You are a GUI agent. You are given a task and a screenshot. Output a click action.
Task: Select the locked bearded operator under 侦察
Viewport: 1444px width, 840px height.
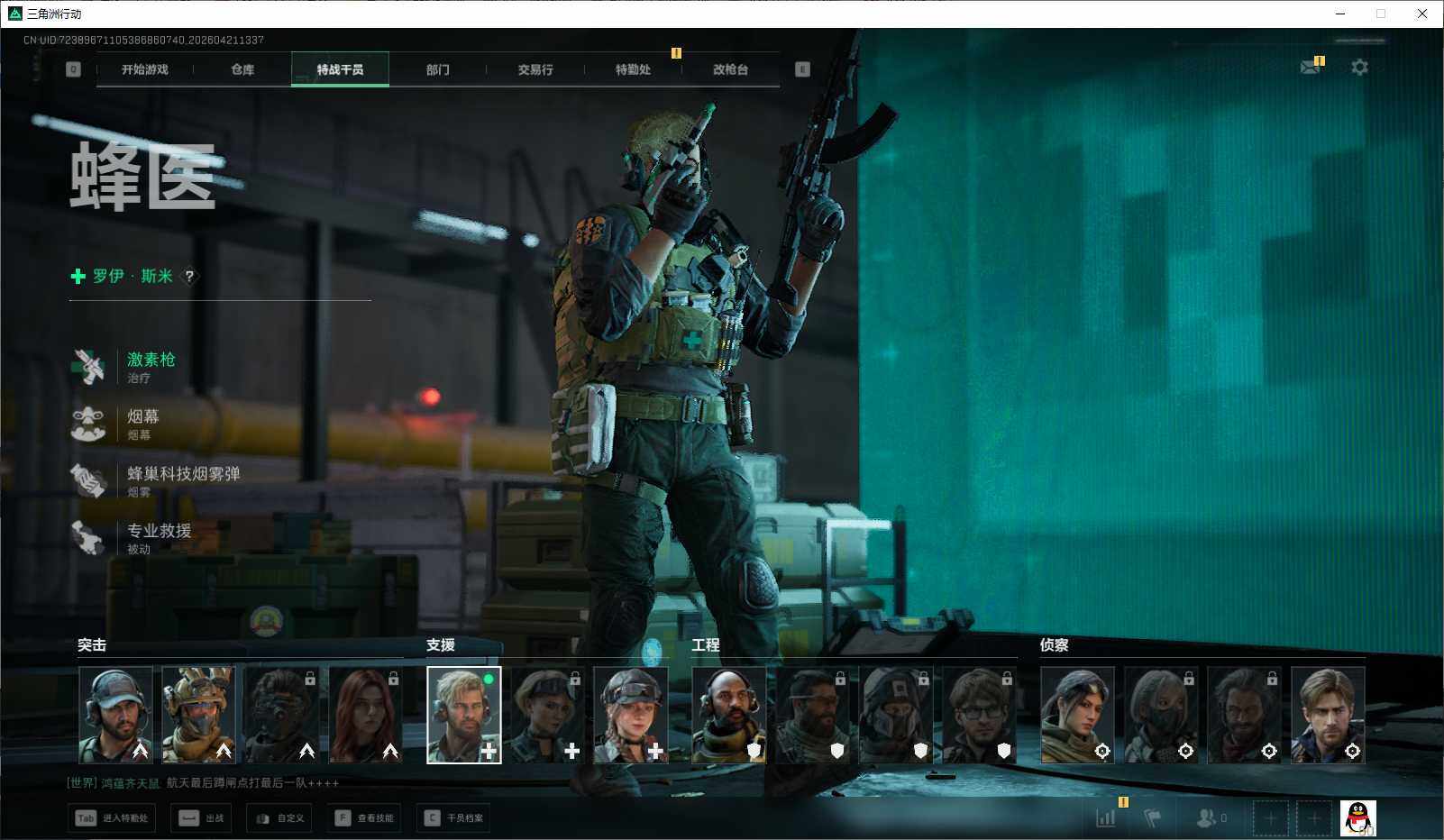[1245, 715]
